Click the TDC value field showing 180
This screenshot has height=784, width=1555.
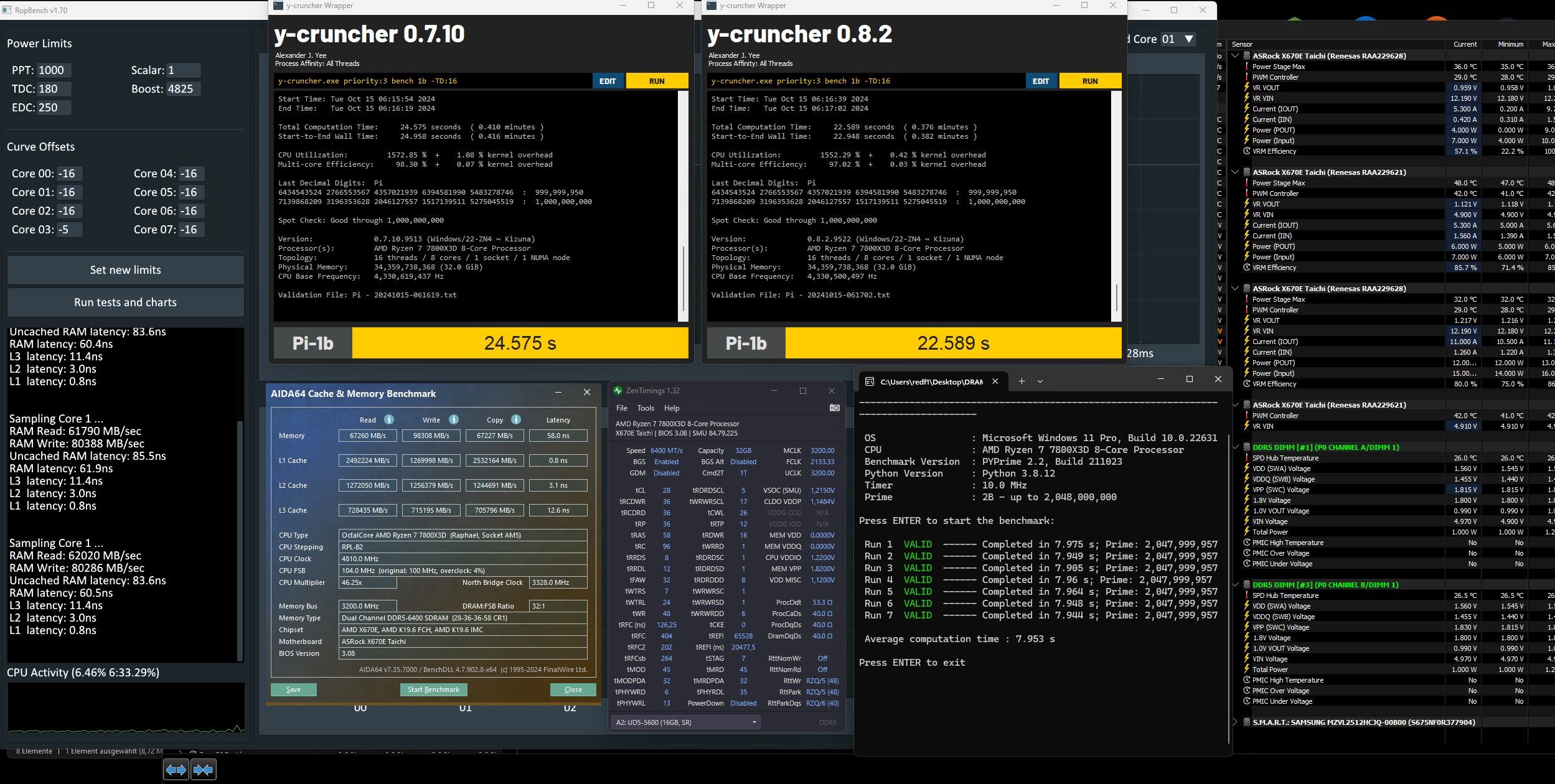(x=54, y=89)
